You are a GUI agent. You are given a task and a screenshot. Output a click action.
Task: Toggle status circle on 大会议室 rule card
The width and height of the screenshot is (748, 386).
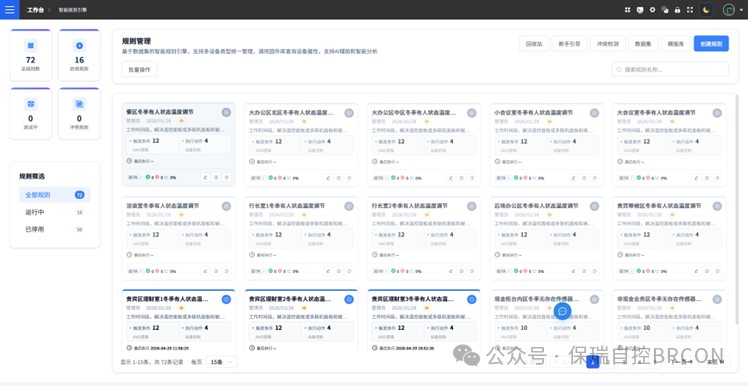pyautogui.click(x=717, y=113)
